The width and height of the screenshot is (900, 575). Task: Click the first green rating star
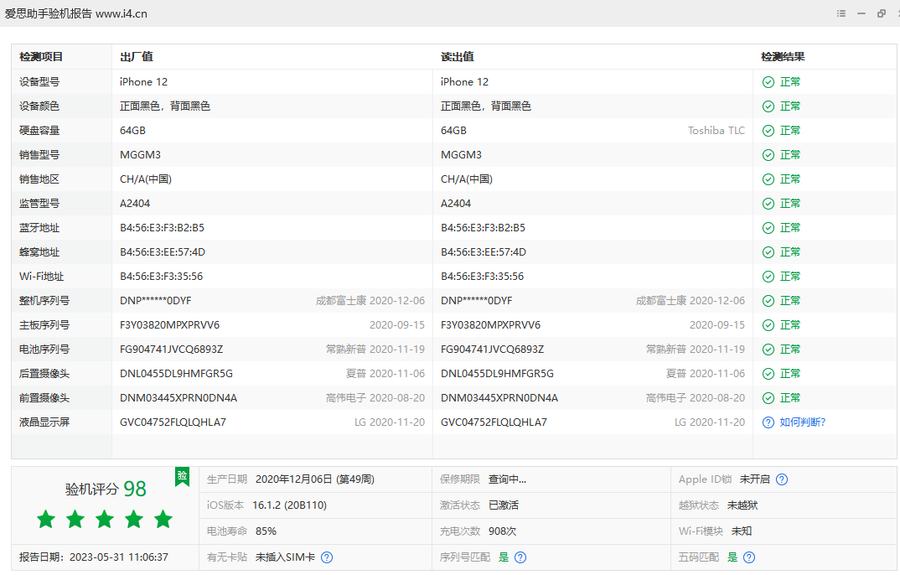coord(46,519)
